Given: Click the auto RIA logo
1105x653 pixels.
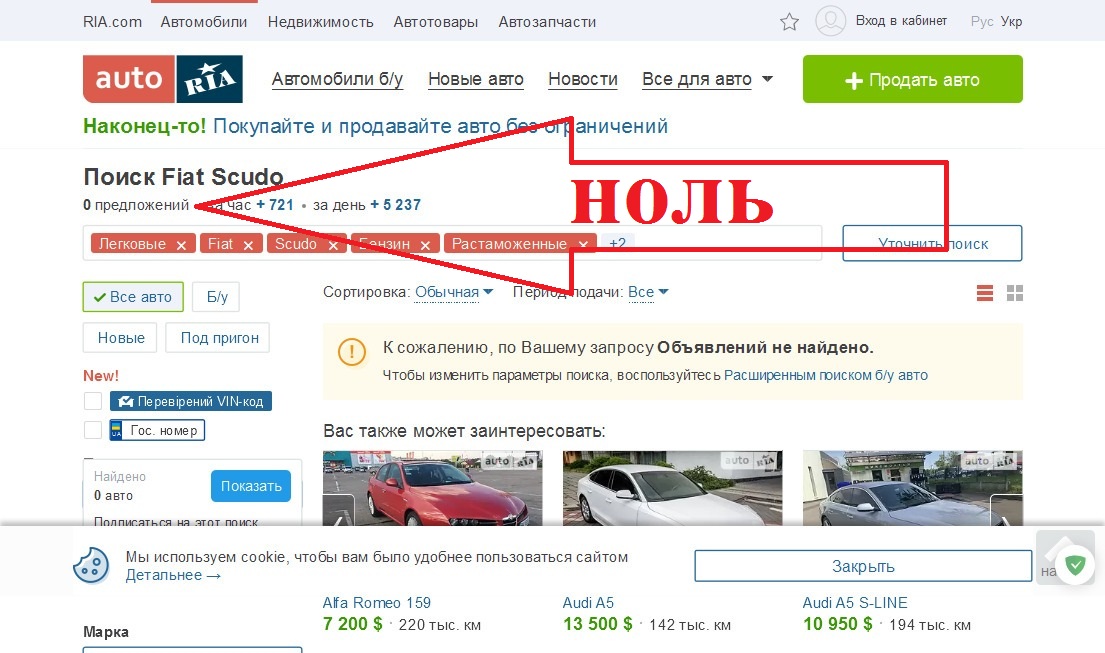Looking at the screenshot, I should [x=163, y=79].
